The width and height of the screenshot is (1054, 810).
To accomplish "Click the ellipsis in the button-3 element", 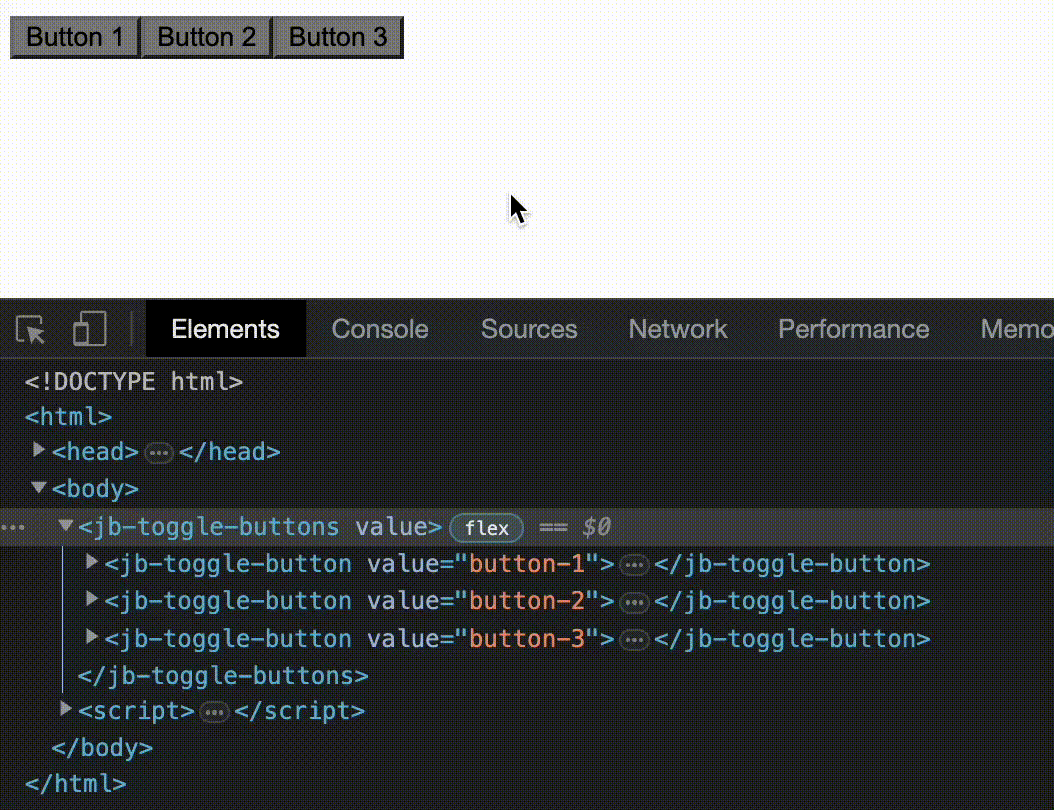I will tap(634, 638).
